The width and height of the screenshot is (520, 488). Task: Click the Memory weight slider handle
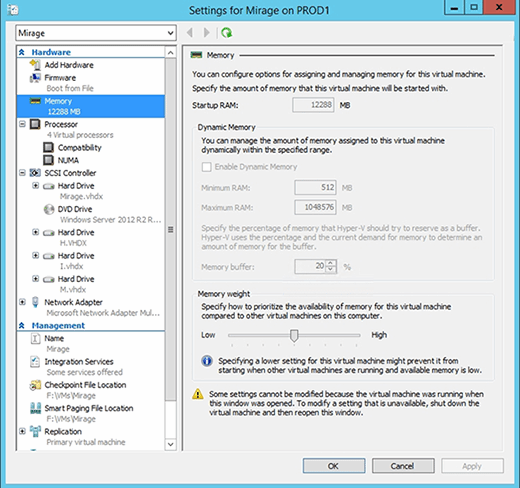[x=294, y=336]
